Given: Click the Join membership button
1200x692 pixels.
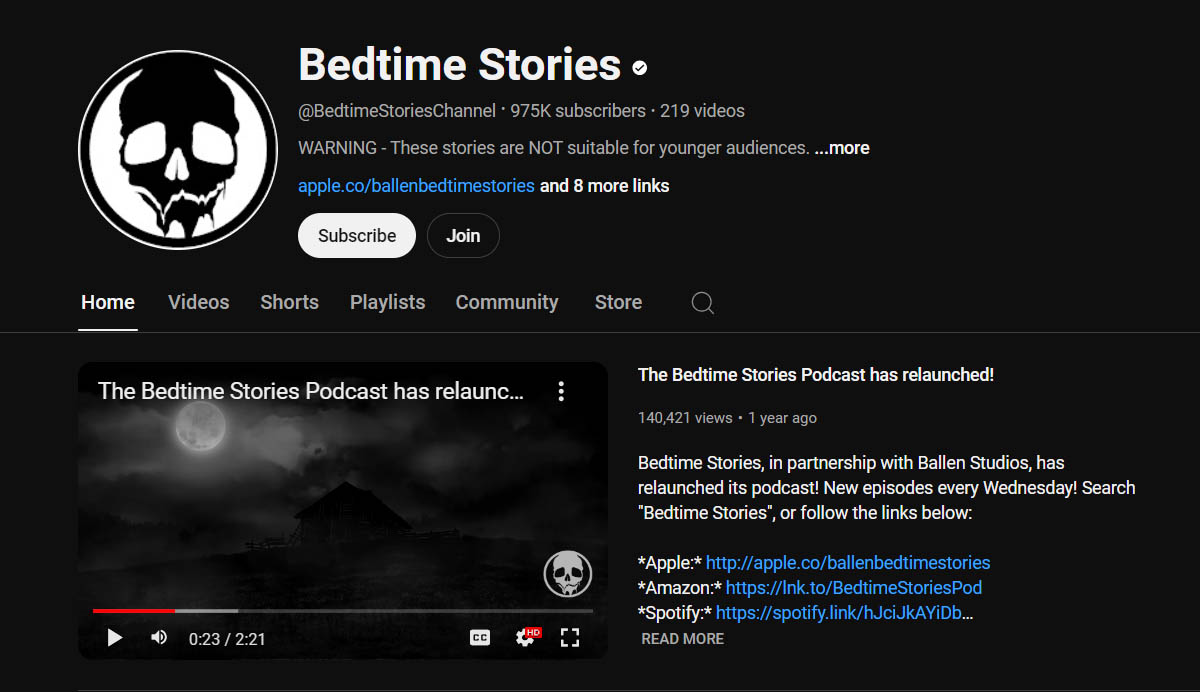Looking at the screenshot, I should pyautogui.click(x=463, y=236).
